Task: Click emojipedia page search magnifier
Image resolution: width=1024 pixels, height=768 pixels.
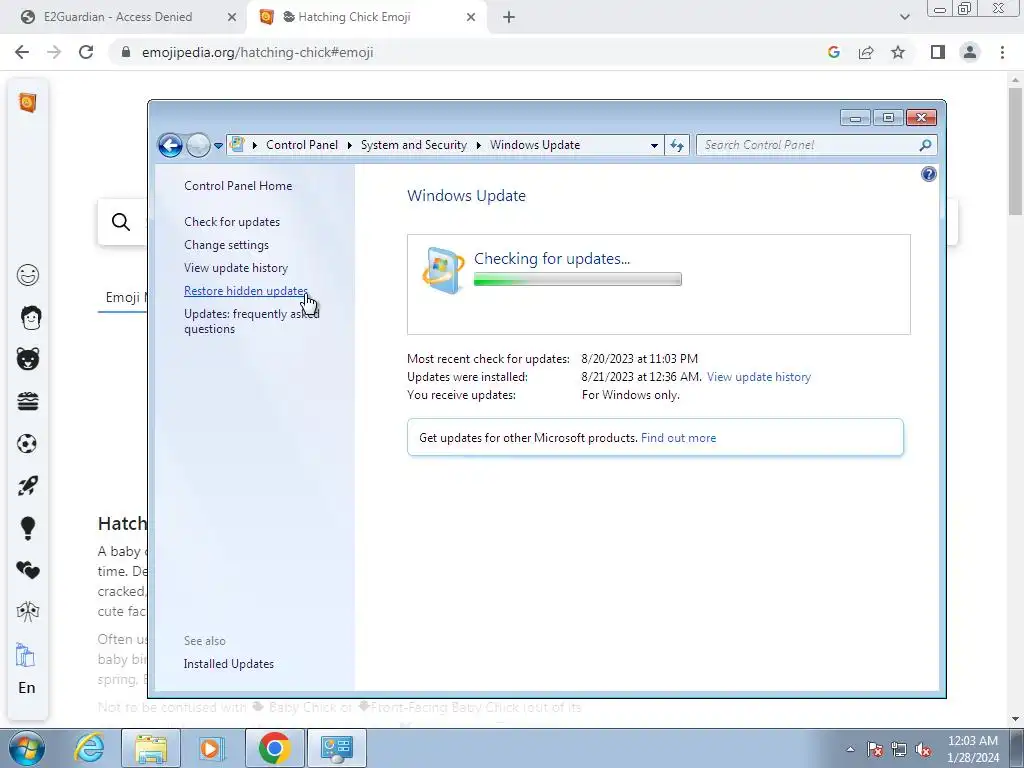Action: point(121,222)
